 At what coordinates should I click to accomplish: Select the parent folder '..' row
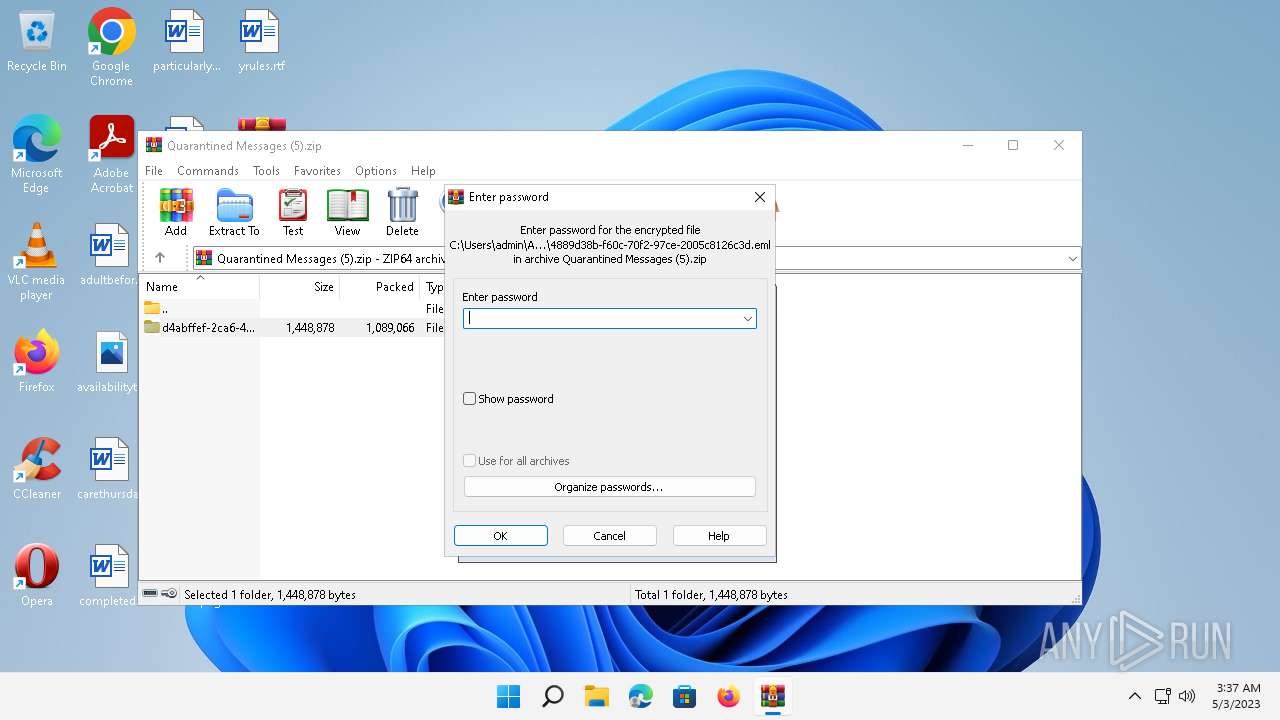292,309
